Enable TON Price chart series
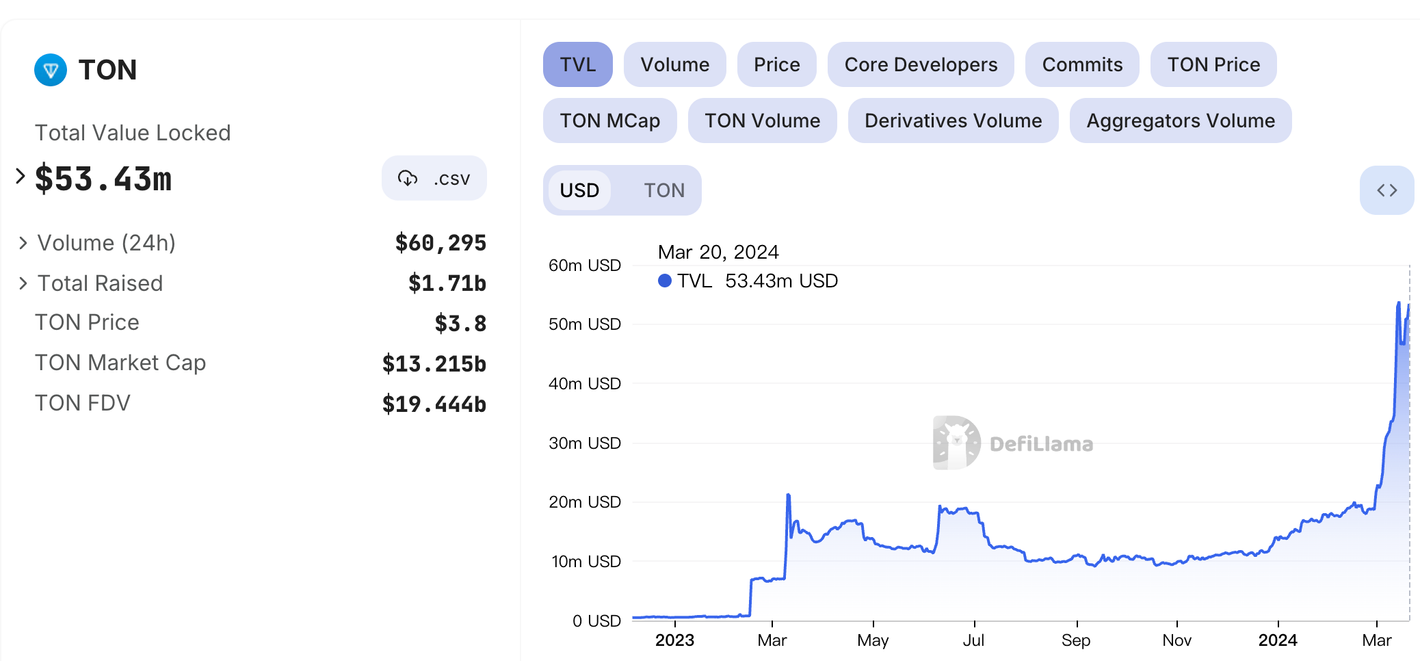 1212,65
